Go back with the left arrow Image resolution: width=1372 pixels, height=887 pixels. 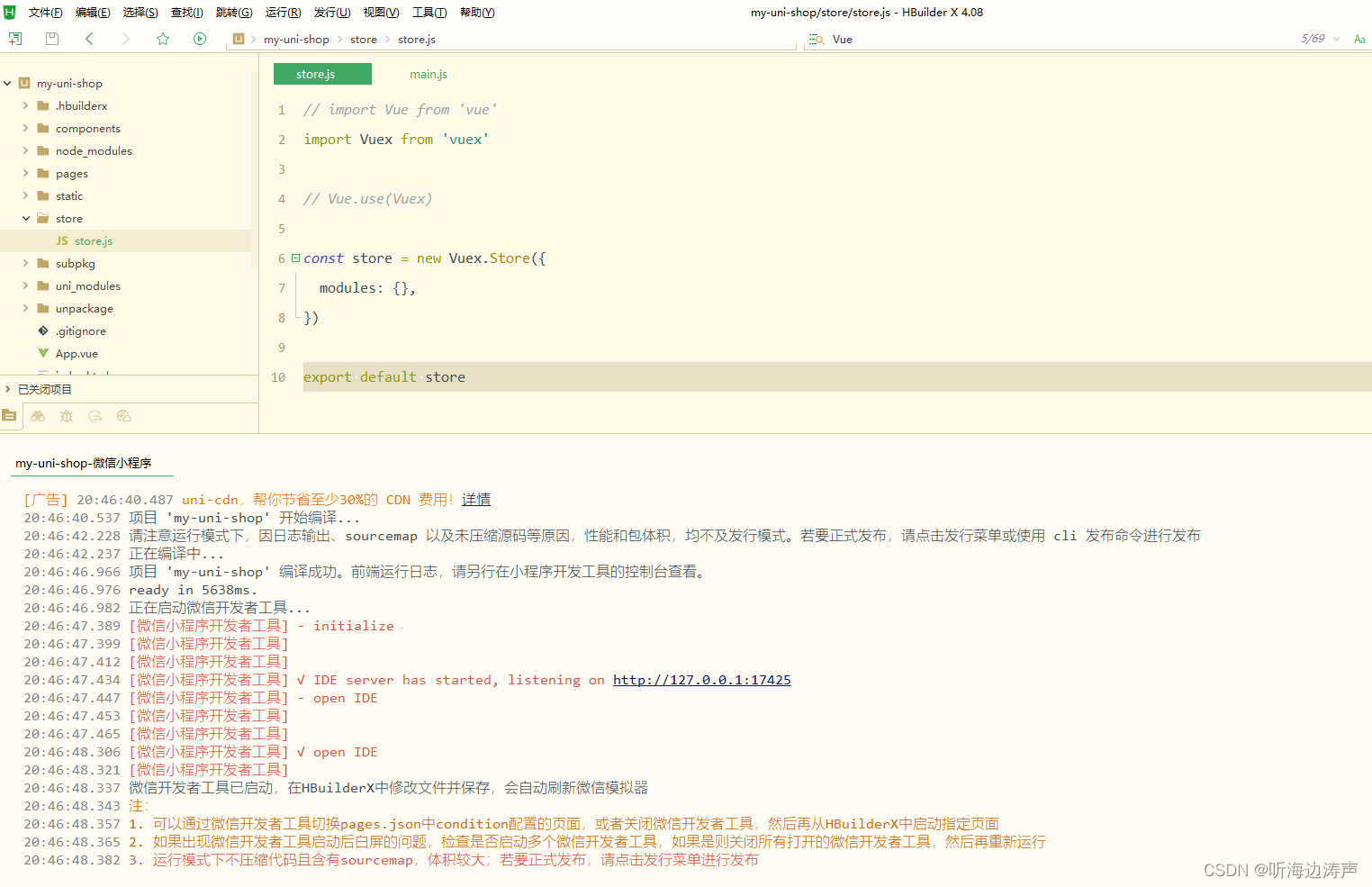(89, 39)
